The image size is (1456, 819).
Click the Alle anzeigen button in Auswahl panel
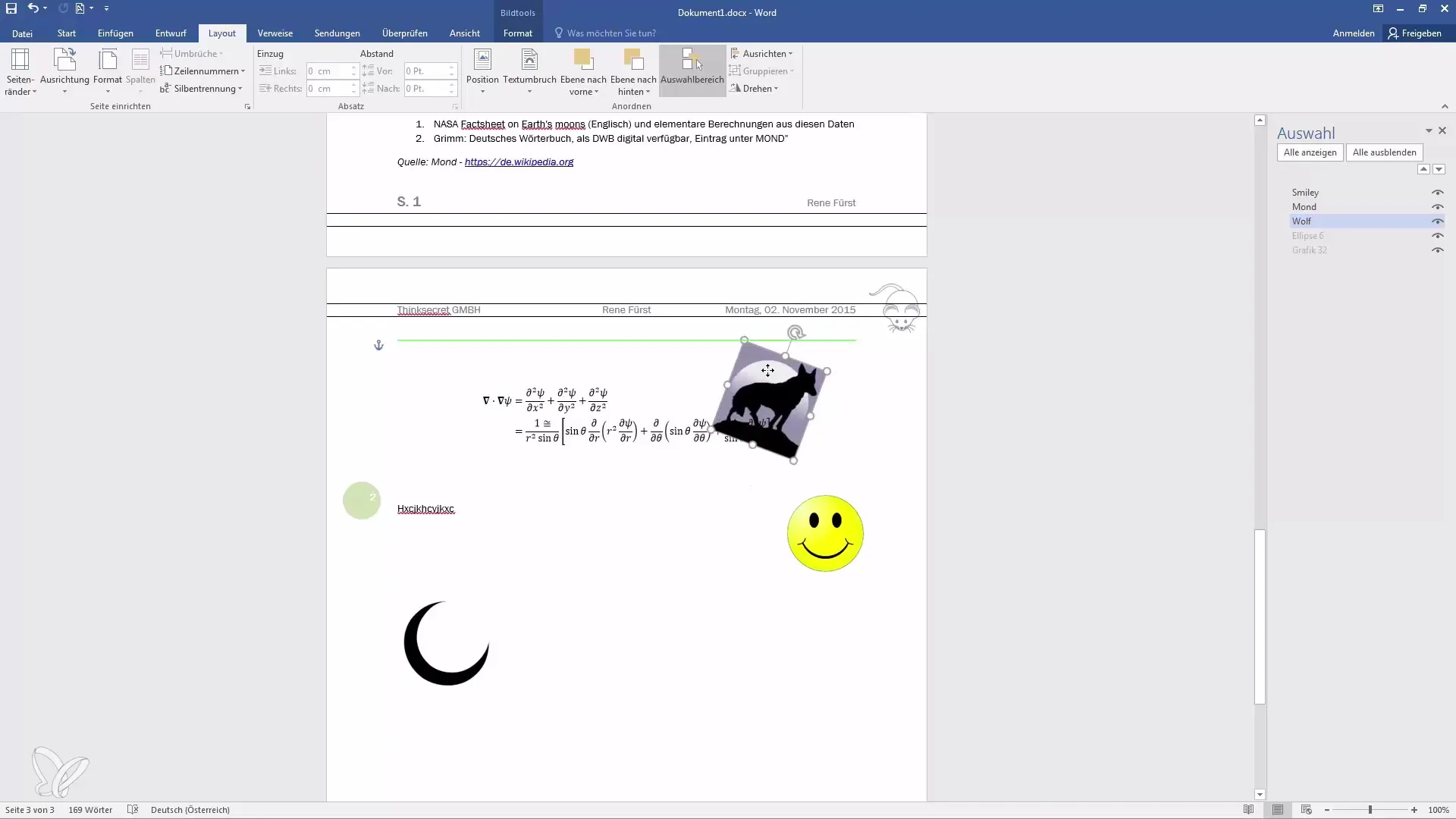point(1310,152)
